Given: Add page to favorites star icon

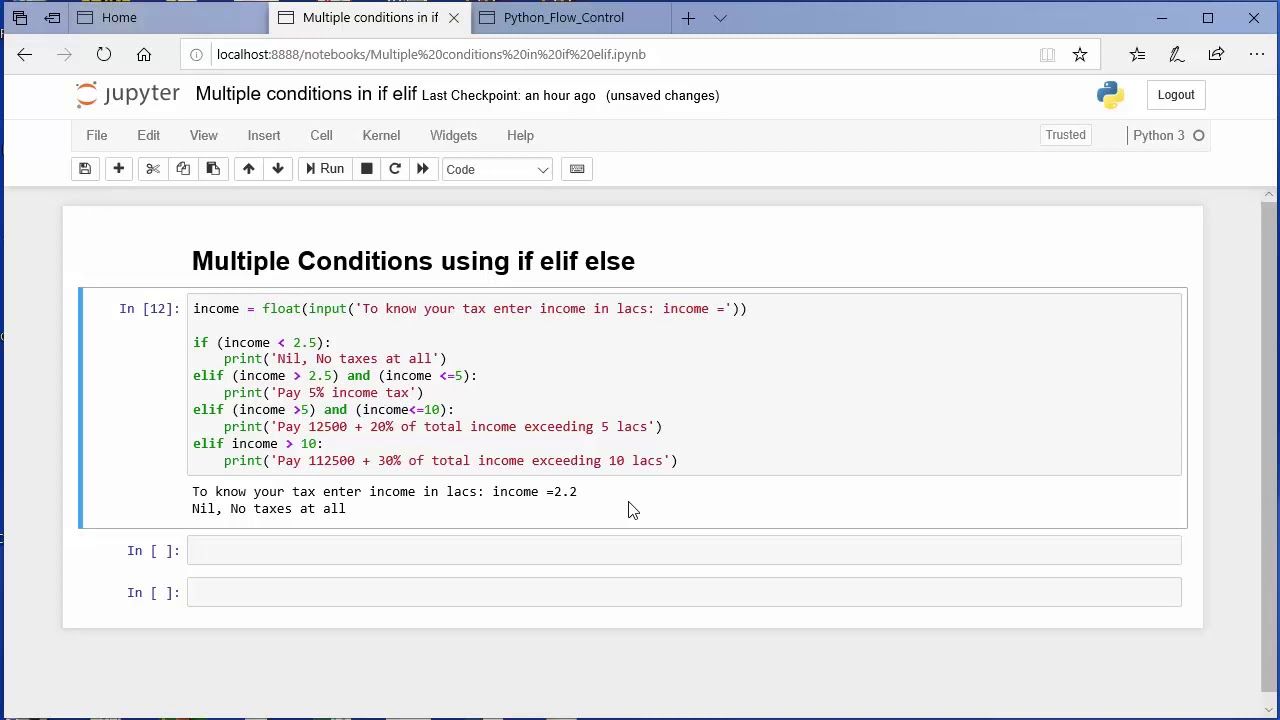Looking at the screenshot, I should click(x=1080, y=55).
